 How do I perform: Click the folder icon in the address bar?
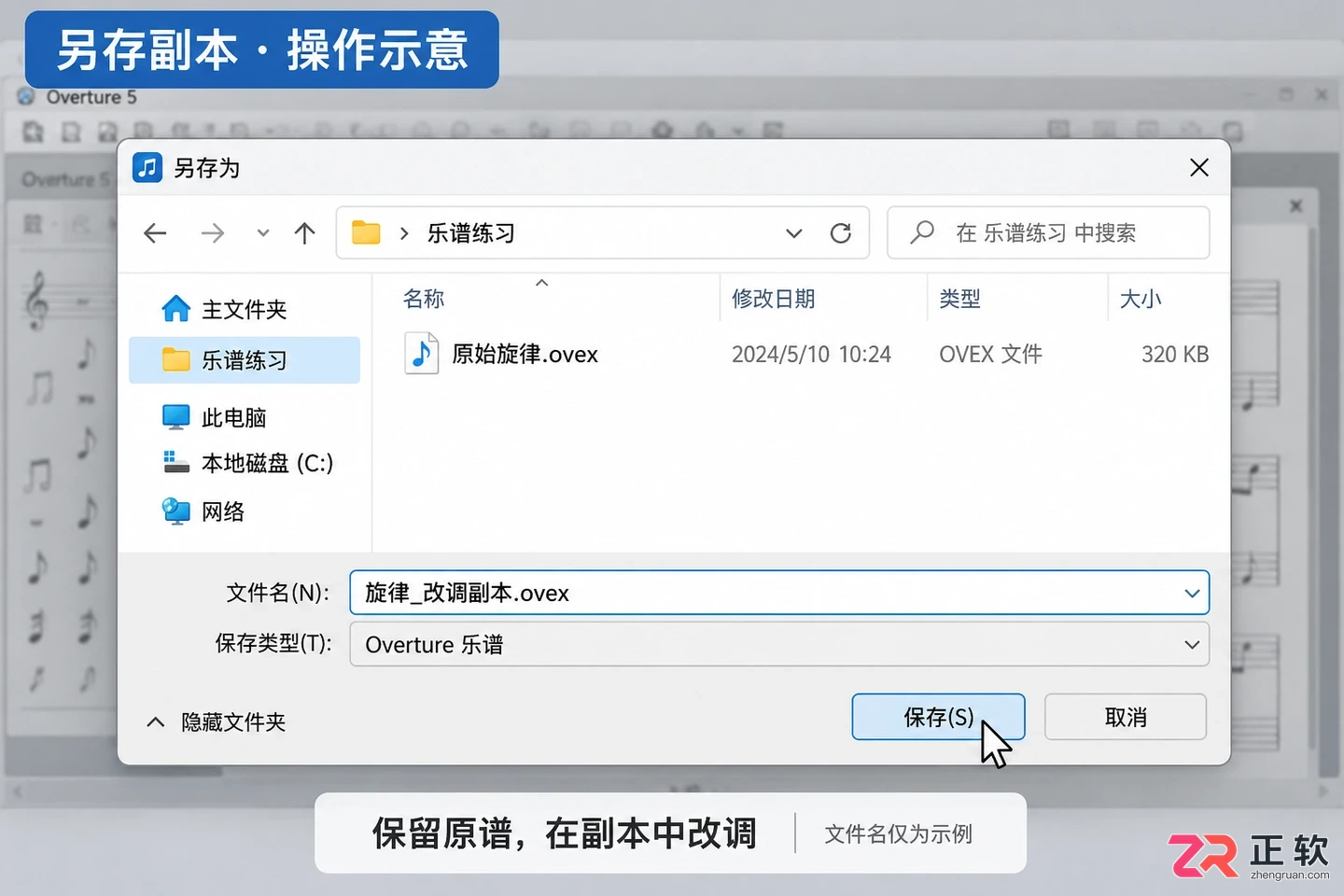(x=366, y=232)
